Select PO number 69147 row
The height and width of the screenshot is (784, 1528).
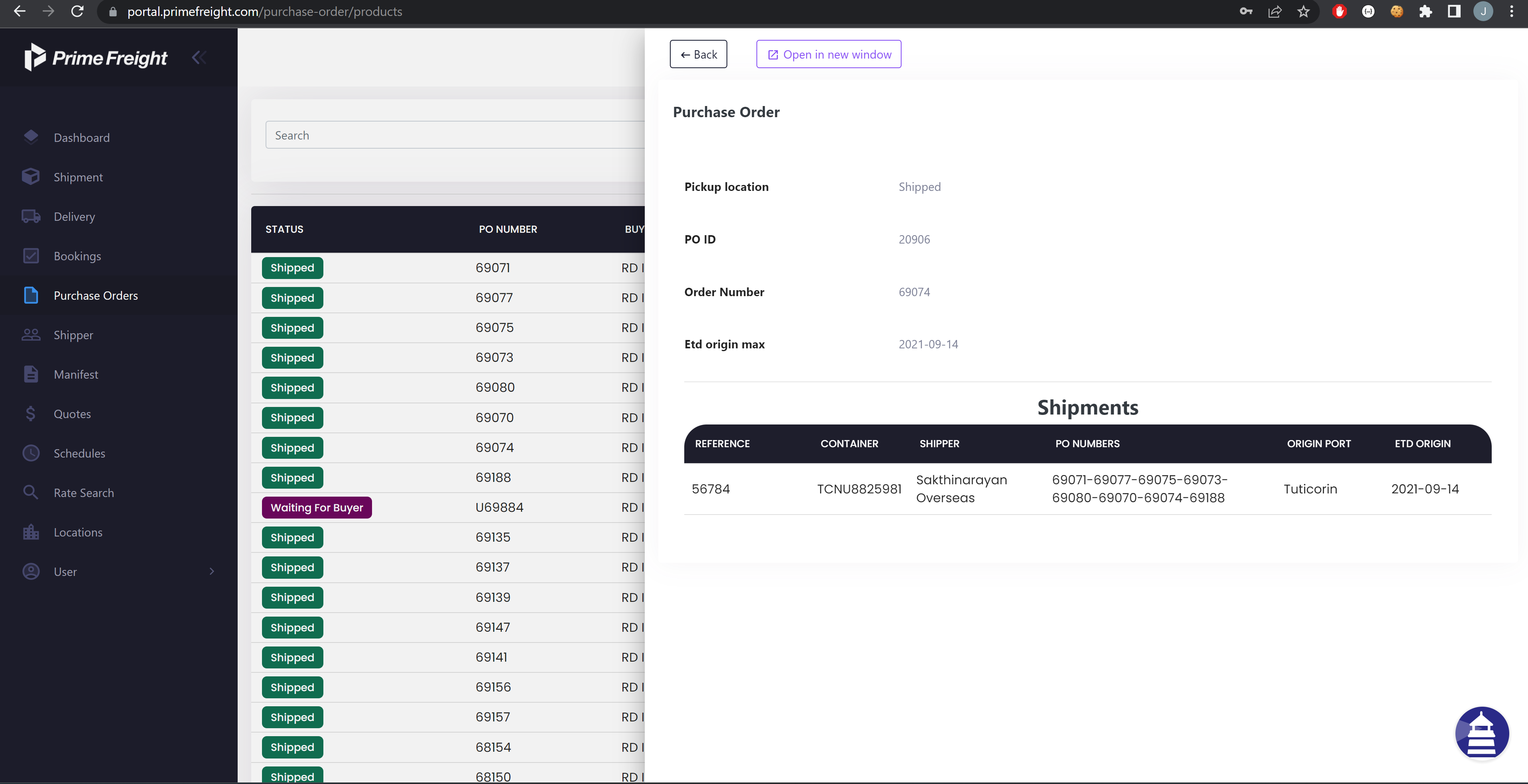448,627
